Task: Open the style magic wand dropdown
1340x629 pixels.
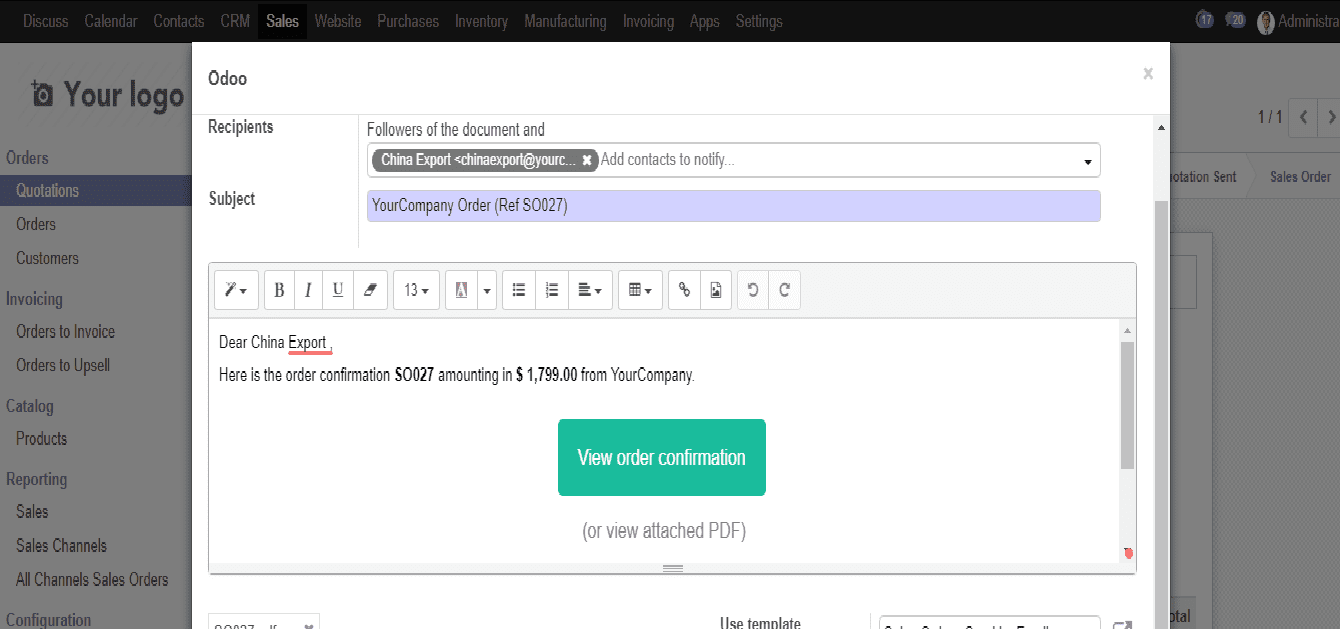Action: pyautogui.click(x=237, y=290)
